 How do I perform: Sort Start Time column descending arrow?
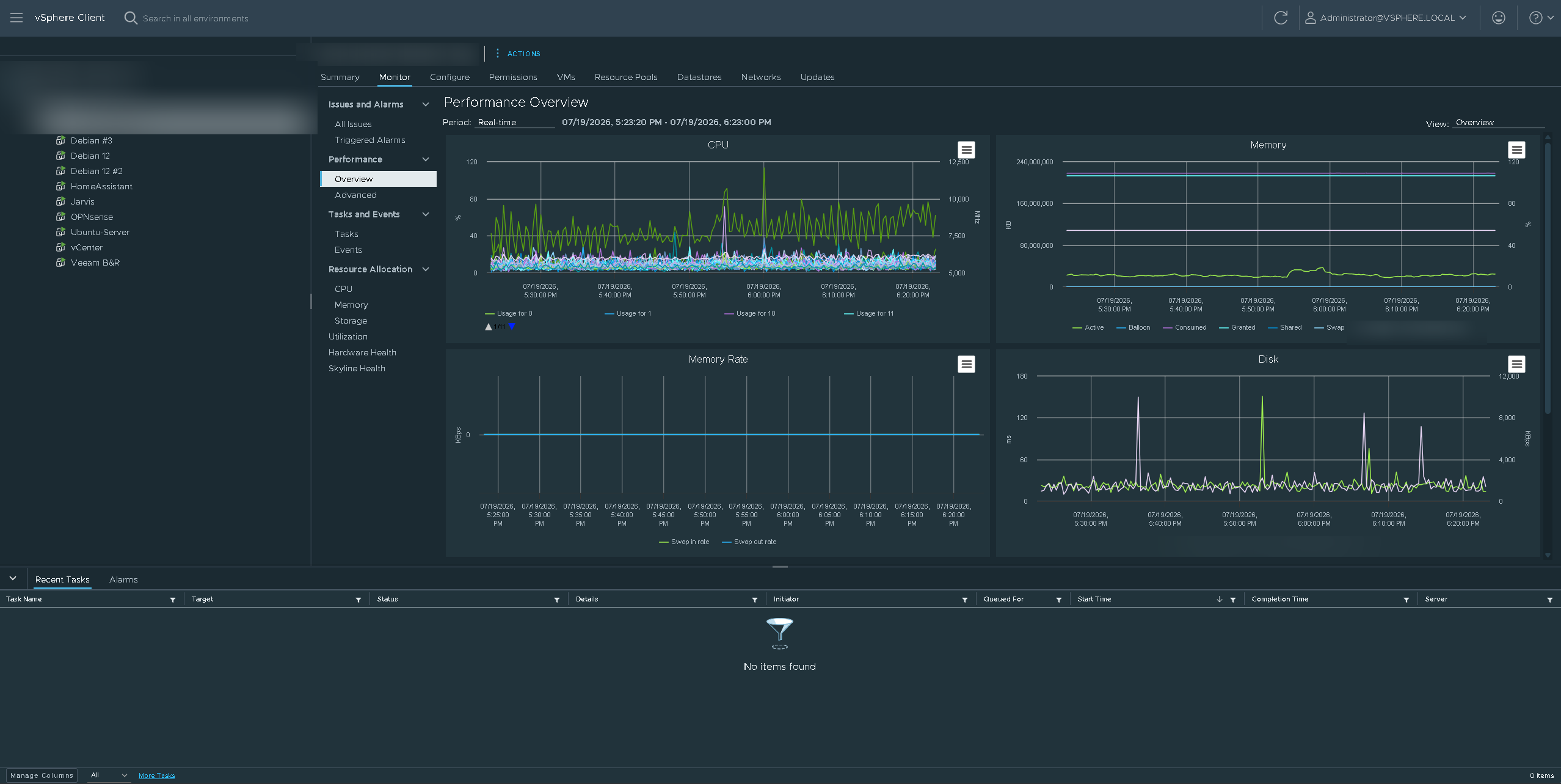[1220, 599]
